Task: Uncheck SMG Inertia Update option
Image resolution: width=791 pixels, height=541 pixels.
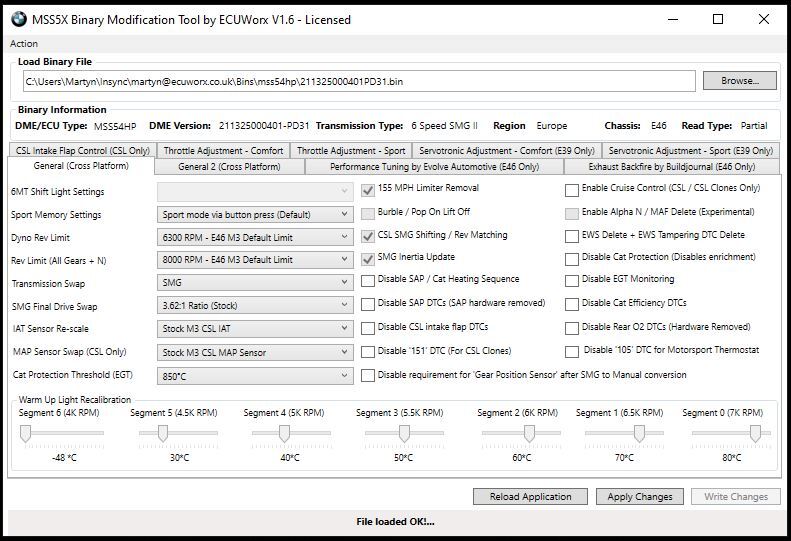Action: 368,259
